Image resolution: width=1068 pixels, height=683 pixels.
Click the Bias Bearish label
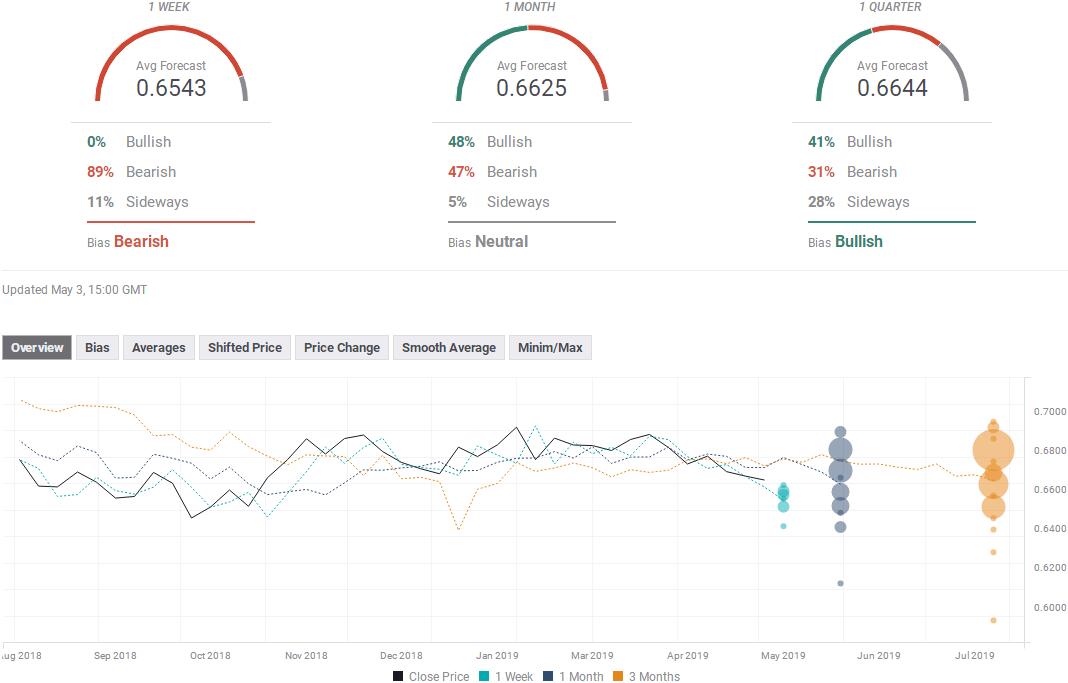click(x=141, y=242)
